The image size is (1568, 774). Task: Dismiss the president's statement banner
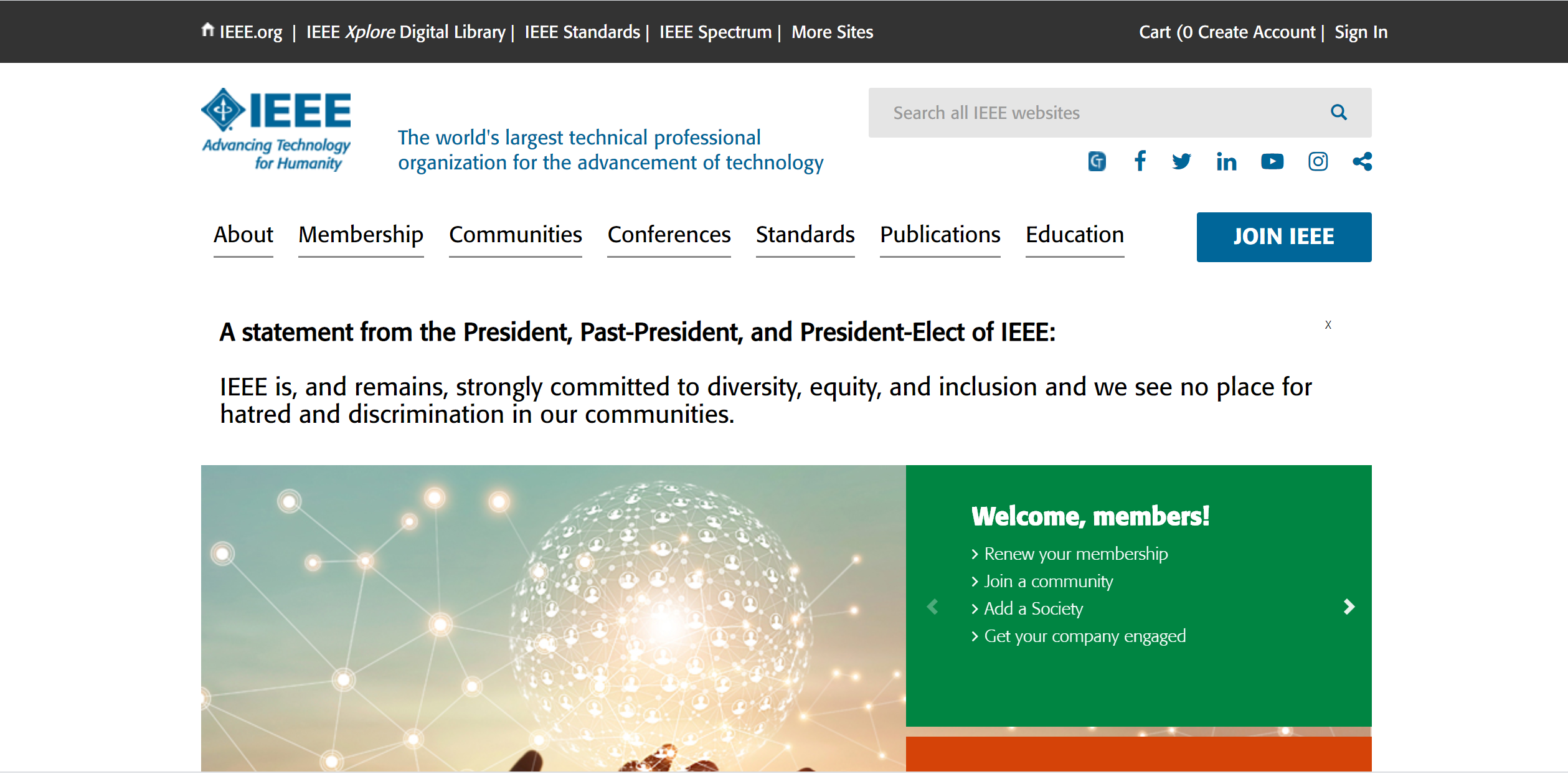click(x=1328, y=325)
